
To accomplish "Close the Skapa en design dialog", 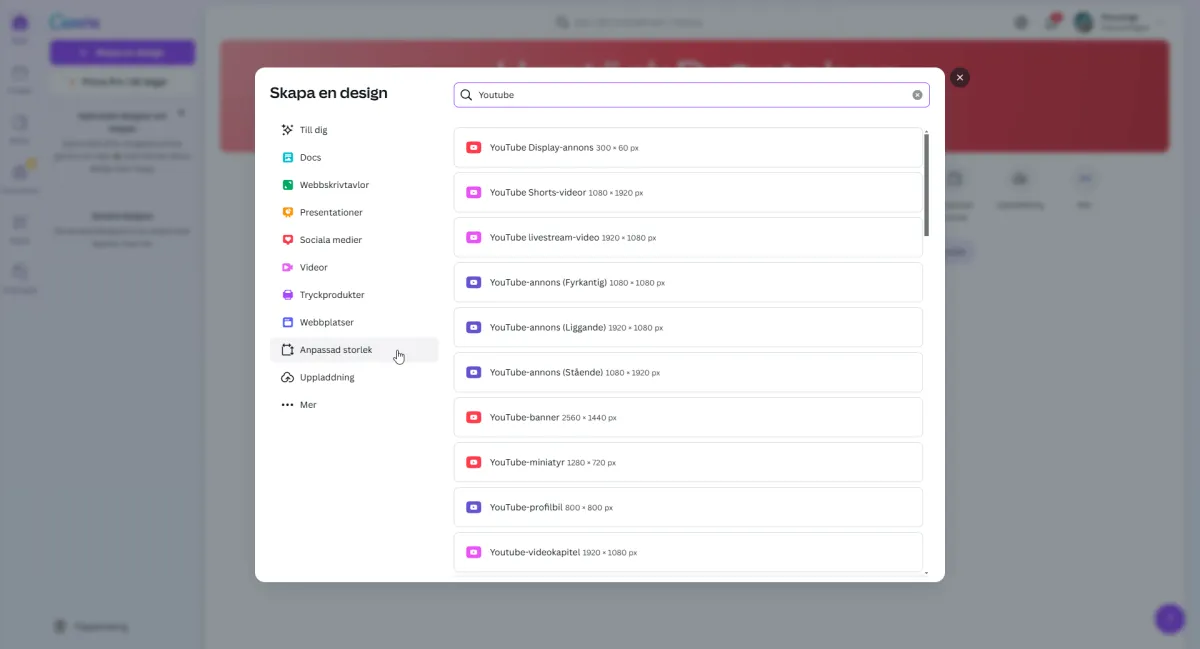I will (x=960, y=77).
